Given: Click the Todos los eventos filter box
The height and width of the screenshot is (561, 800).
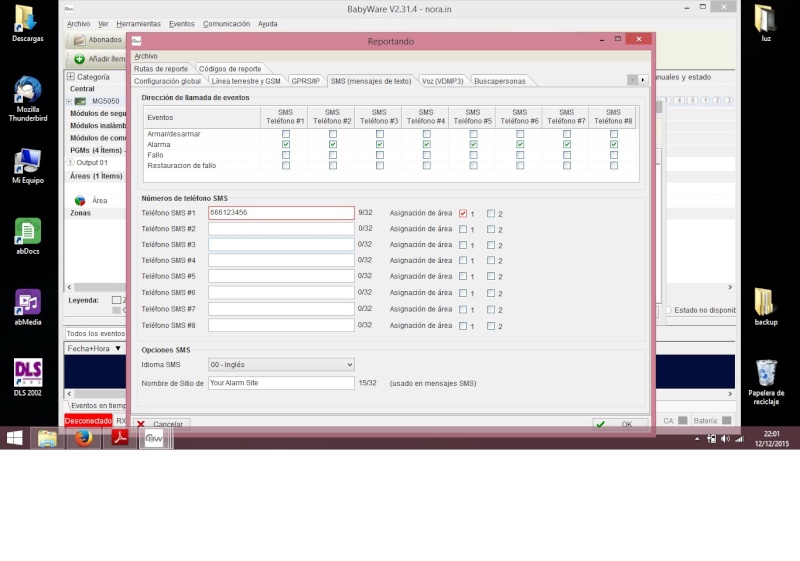Looking at the screenshot, I should tap(95, 334).
